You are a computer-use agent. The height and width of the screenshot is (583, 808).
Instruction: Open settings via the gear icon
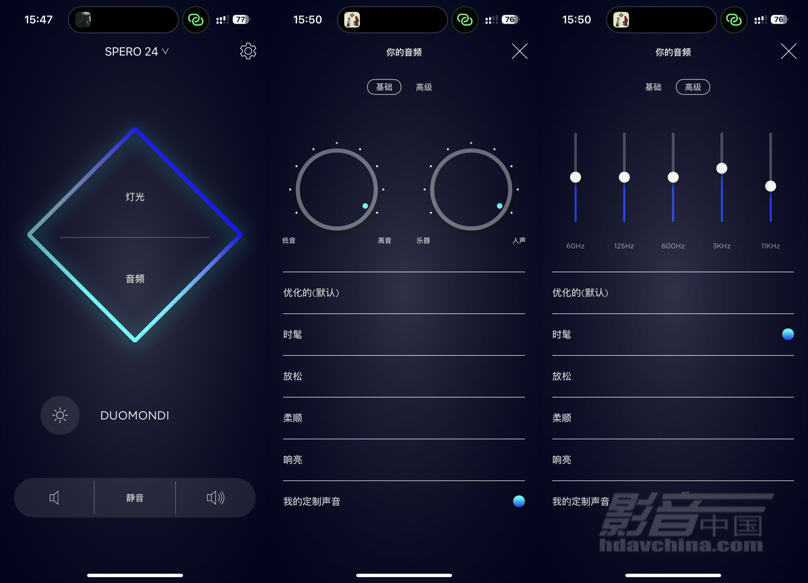pos(248,51)
